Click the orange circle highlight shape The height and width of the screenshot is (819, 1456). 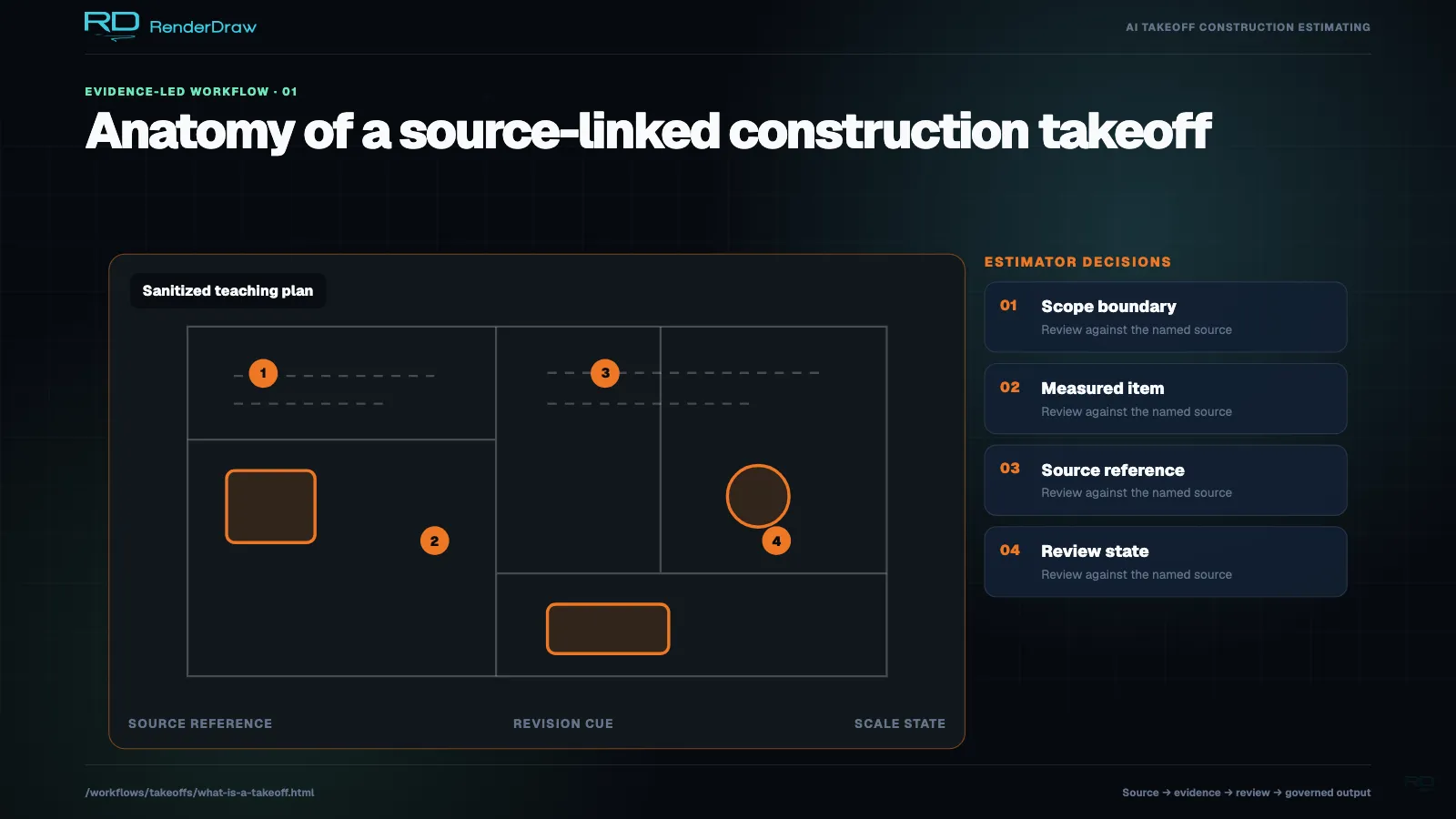pyautogui.click(x=758, y=496)
